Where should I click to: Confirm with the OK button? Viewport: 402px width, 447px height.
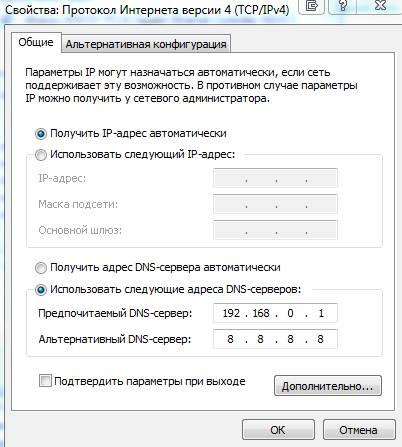278,430
